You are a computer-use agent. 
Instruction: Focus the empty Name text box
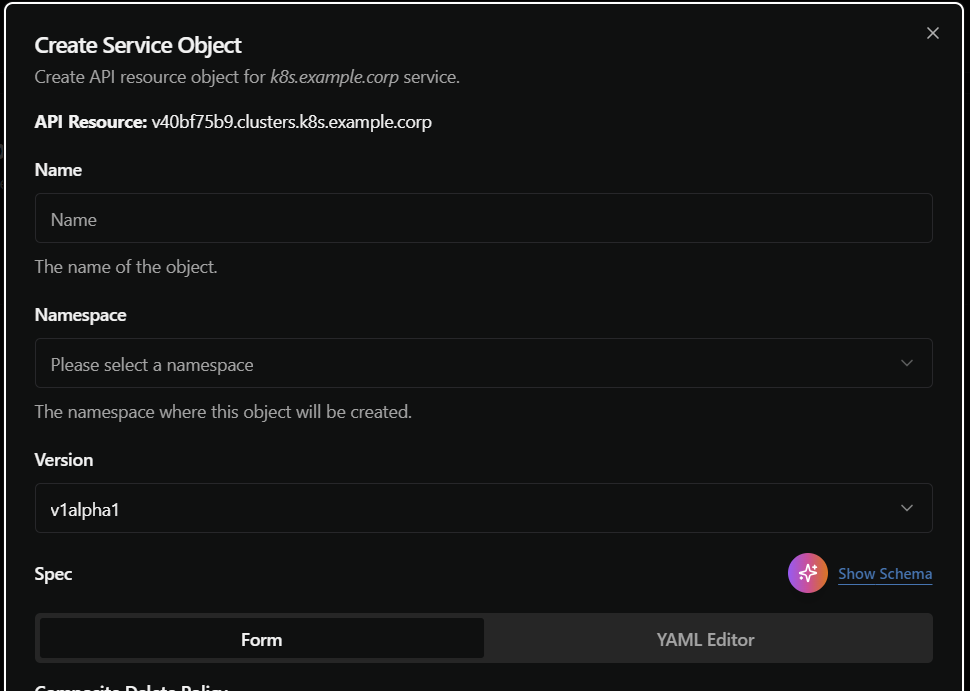click(484, 218)
